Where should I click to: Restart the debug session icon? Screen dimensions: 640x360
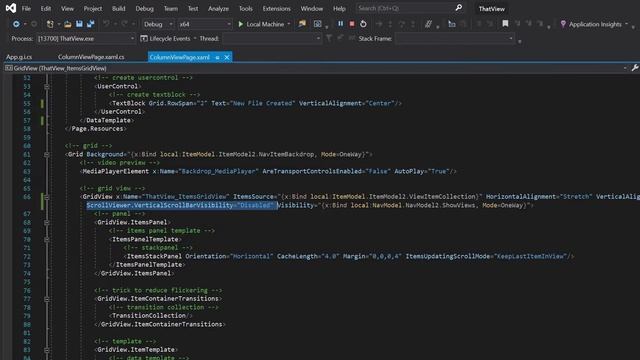(363, 24)
